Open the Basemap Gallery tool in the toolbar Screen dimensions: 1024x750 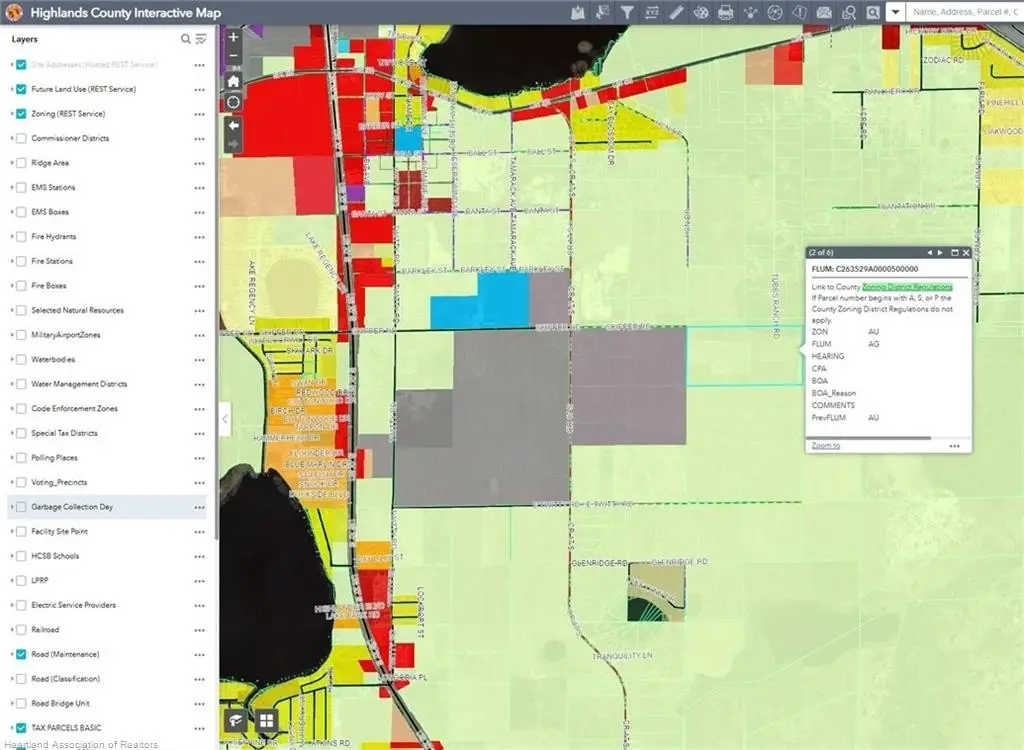tap(578, 12)
